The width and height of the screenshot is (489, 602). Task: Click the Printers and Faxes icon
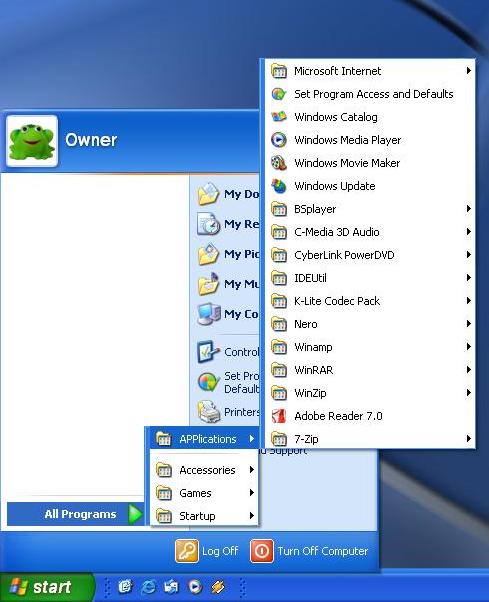click(x=208, y=412)
